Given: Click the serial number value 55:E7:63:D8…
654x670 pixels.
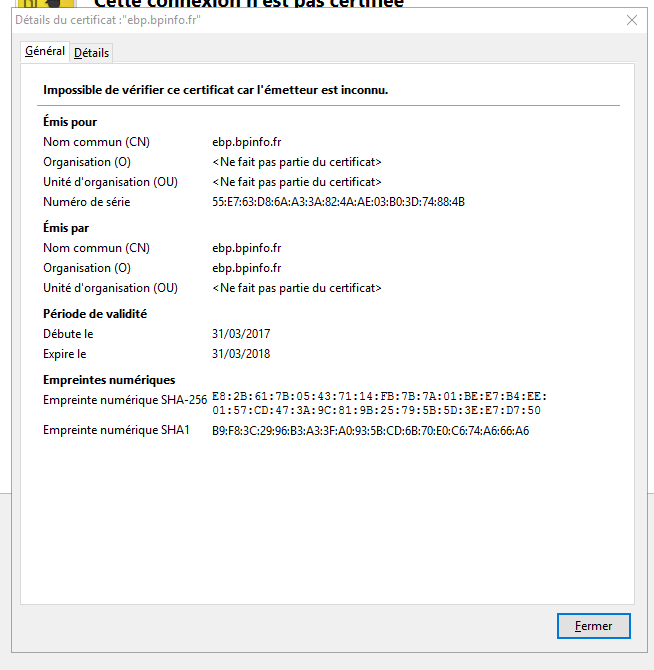Looking at the screenshot, I should [x=338, y=202].
